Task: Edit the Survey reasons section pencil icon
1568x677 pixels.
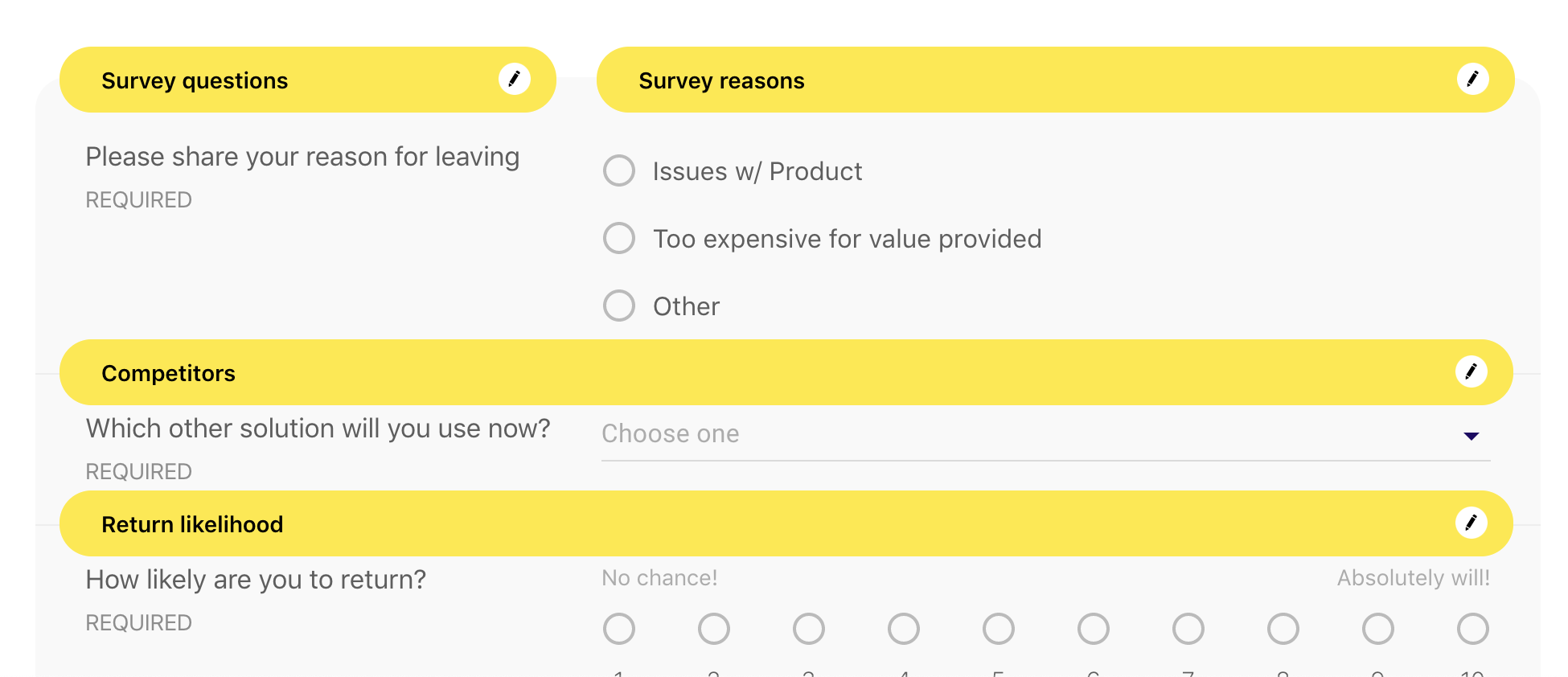Action: click(1472, 79)
